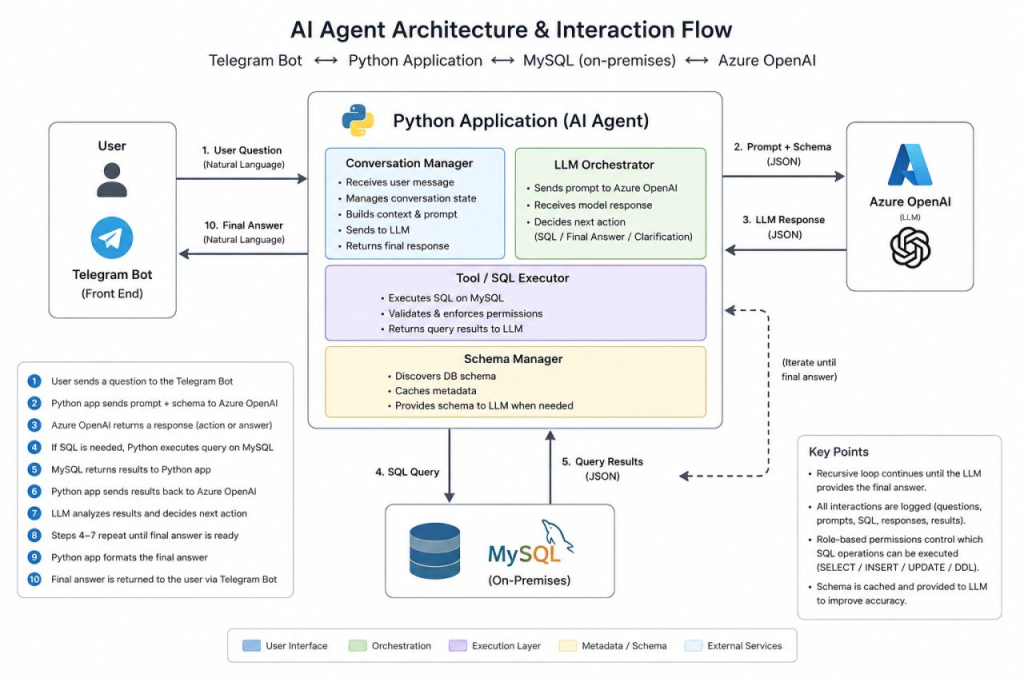
Task: Click the '4. SQL Query' arrow label
Action: [x=407, y=472]
